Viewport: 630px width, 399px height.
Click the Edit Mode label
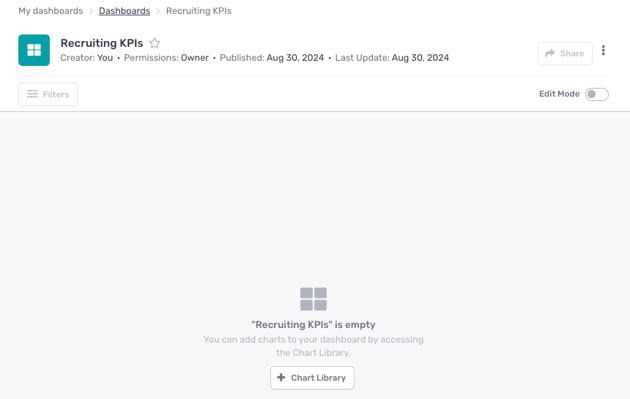click(x=559, y=94)
